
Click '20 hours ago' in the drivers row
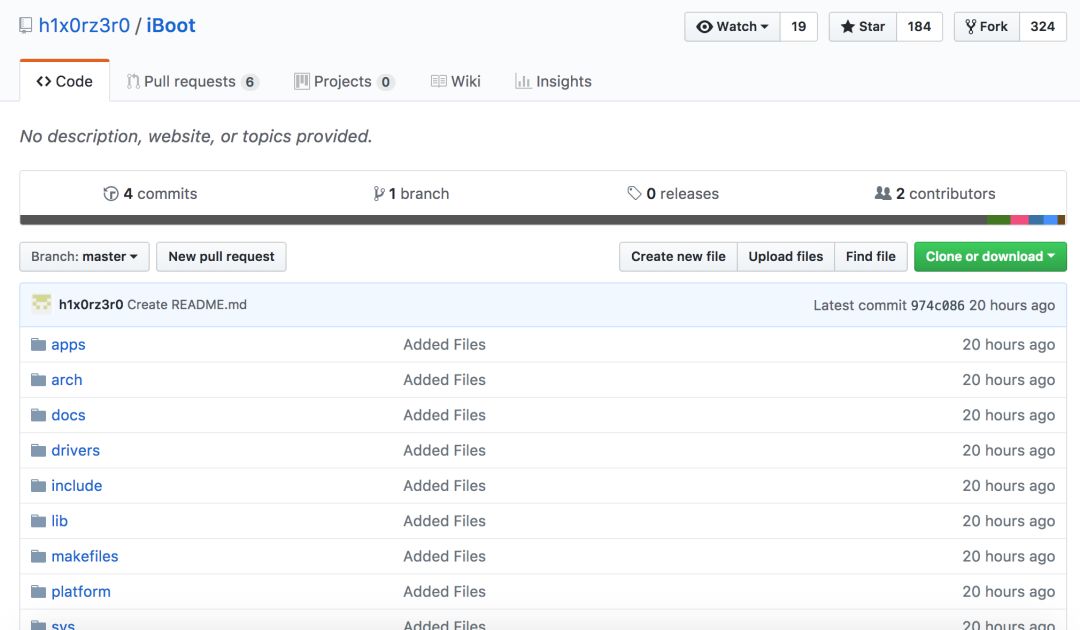(1008, 450)
